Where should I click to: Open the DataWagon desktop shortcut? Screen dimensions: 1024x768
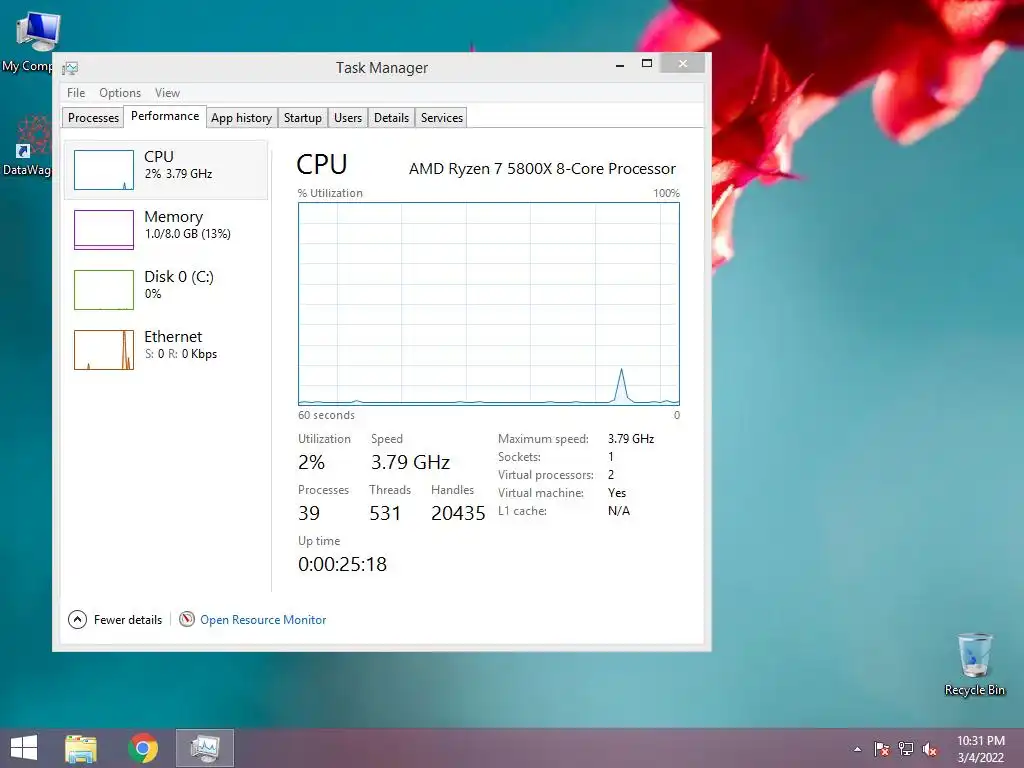pos(27,146)
